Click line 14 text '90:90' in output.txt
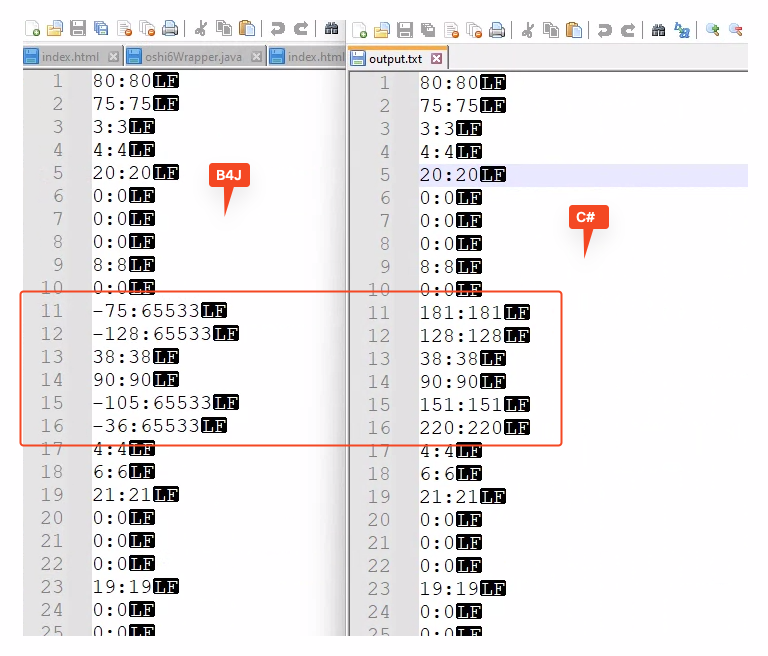 click(449, 382)
